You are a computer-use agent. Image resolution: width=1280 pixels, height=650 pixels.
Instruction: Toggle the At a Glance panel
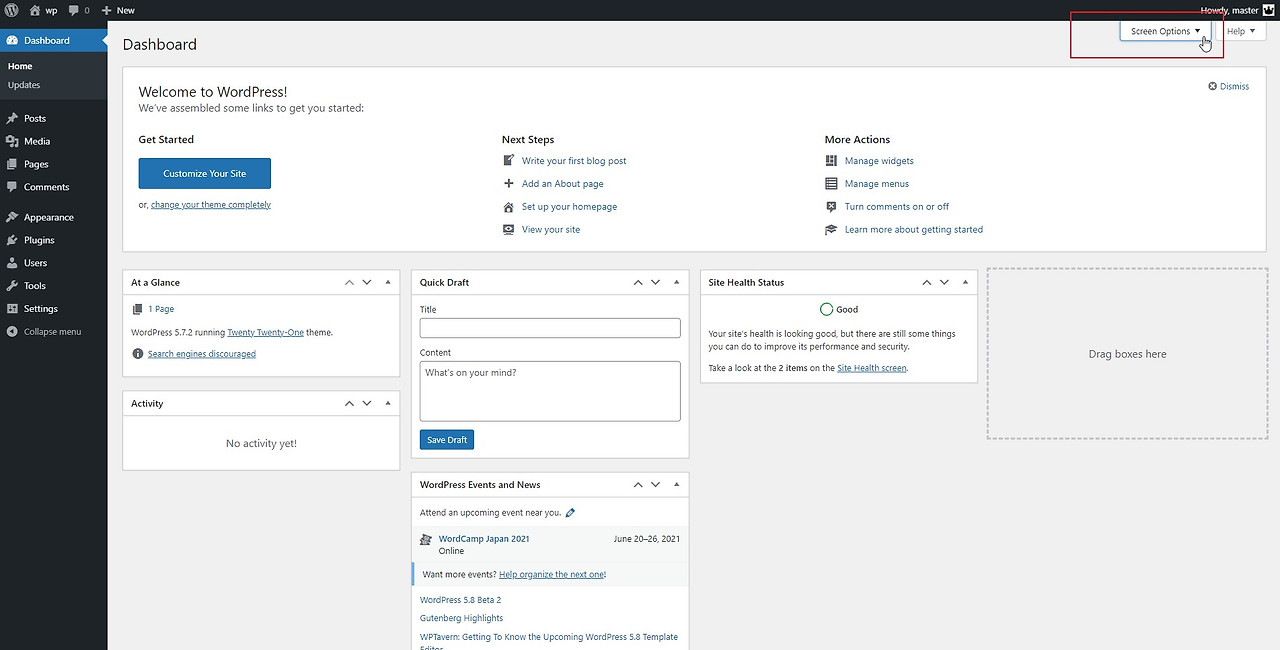tap(386, 283)
